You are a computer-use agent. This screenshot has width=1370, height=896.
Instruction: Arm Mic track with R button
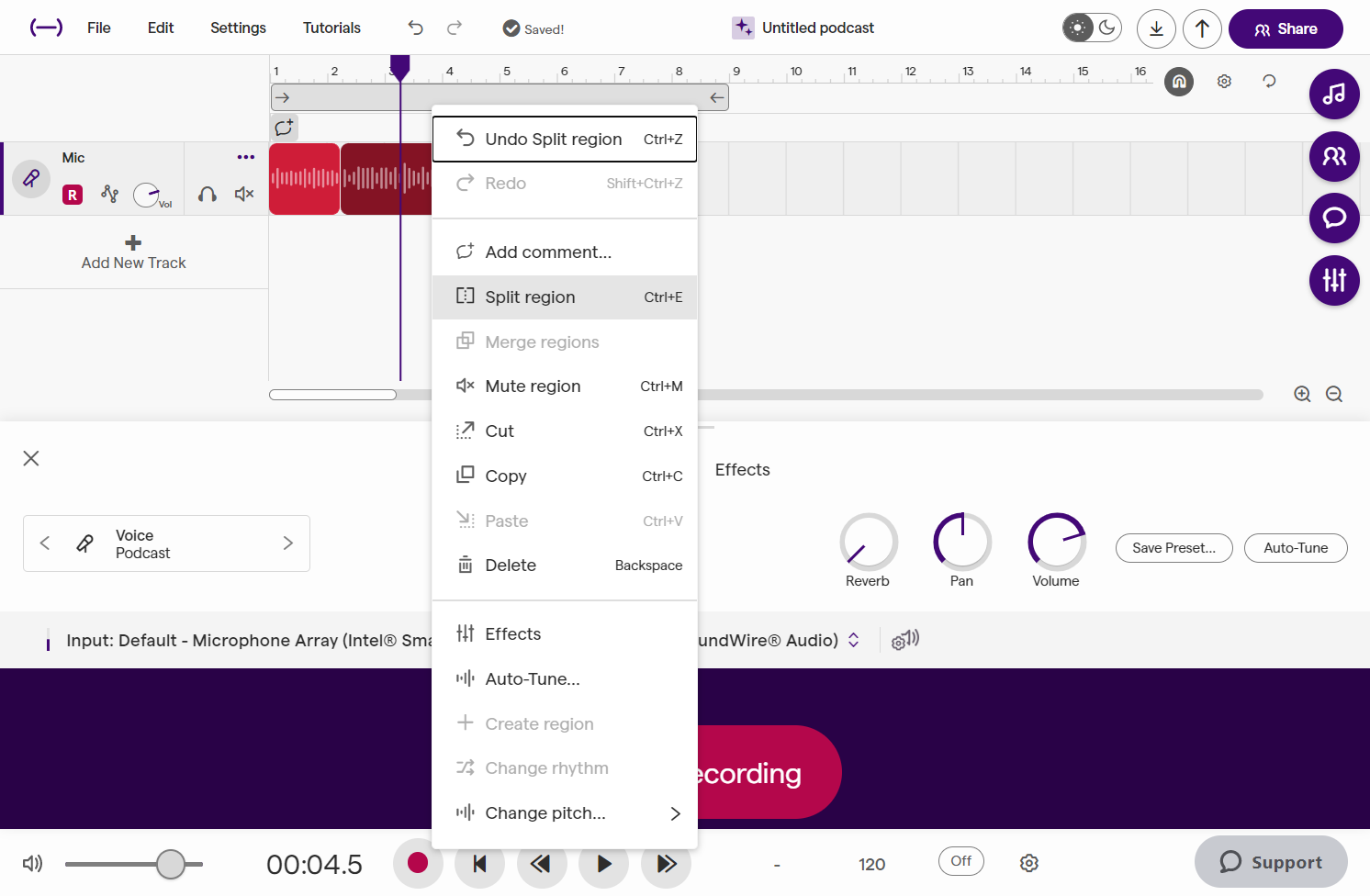click(73, 195)
